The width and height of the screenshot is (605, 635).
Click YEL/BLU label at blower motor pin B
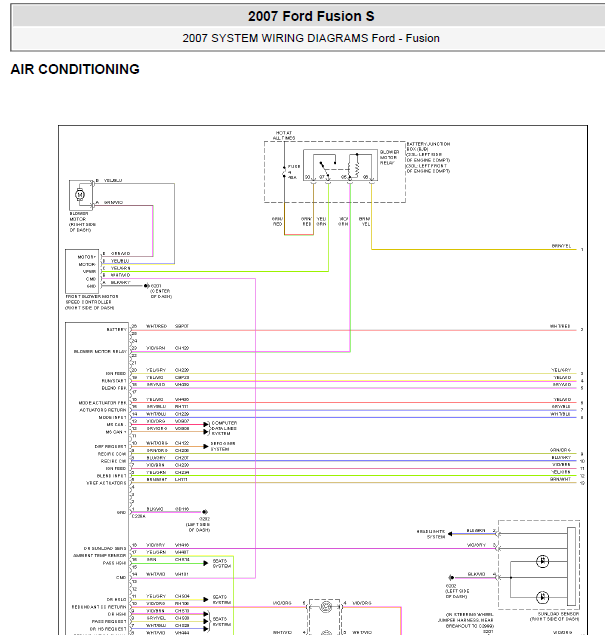113,181
